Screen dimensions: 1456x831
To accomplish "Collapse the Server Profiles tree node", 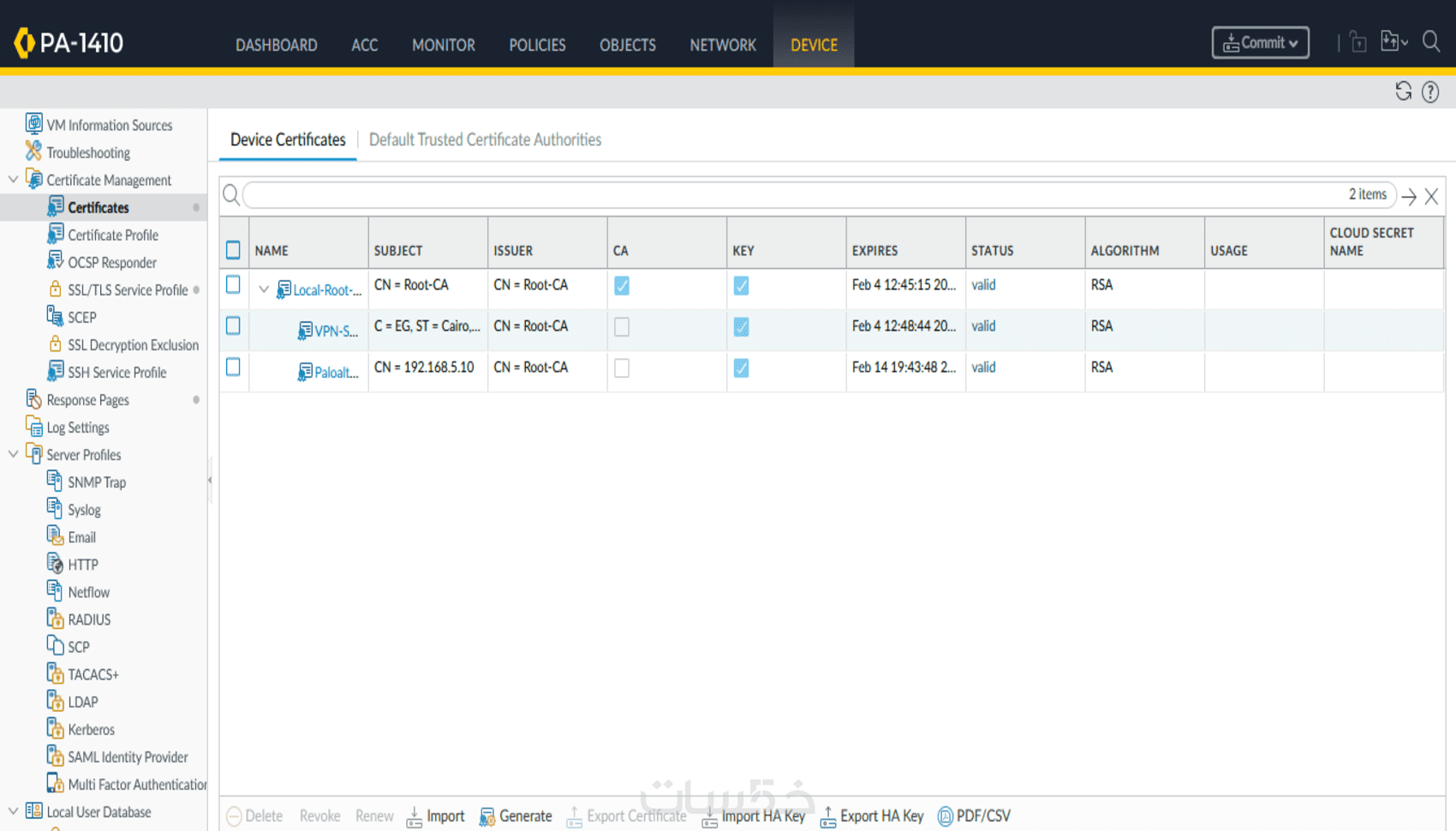I will click(x=13, y=453).
